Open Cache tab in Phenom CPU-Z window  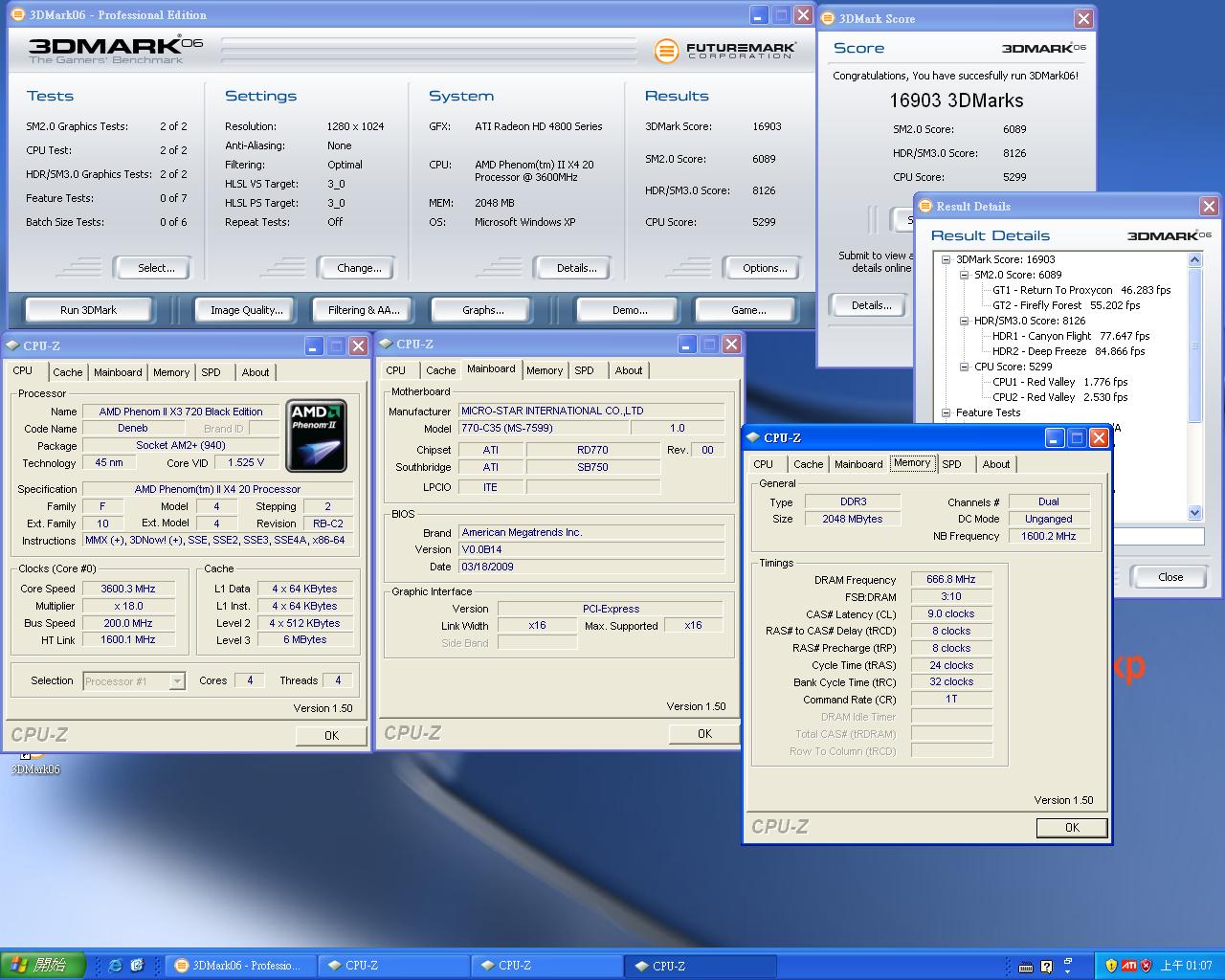(67, 372)
